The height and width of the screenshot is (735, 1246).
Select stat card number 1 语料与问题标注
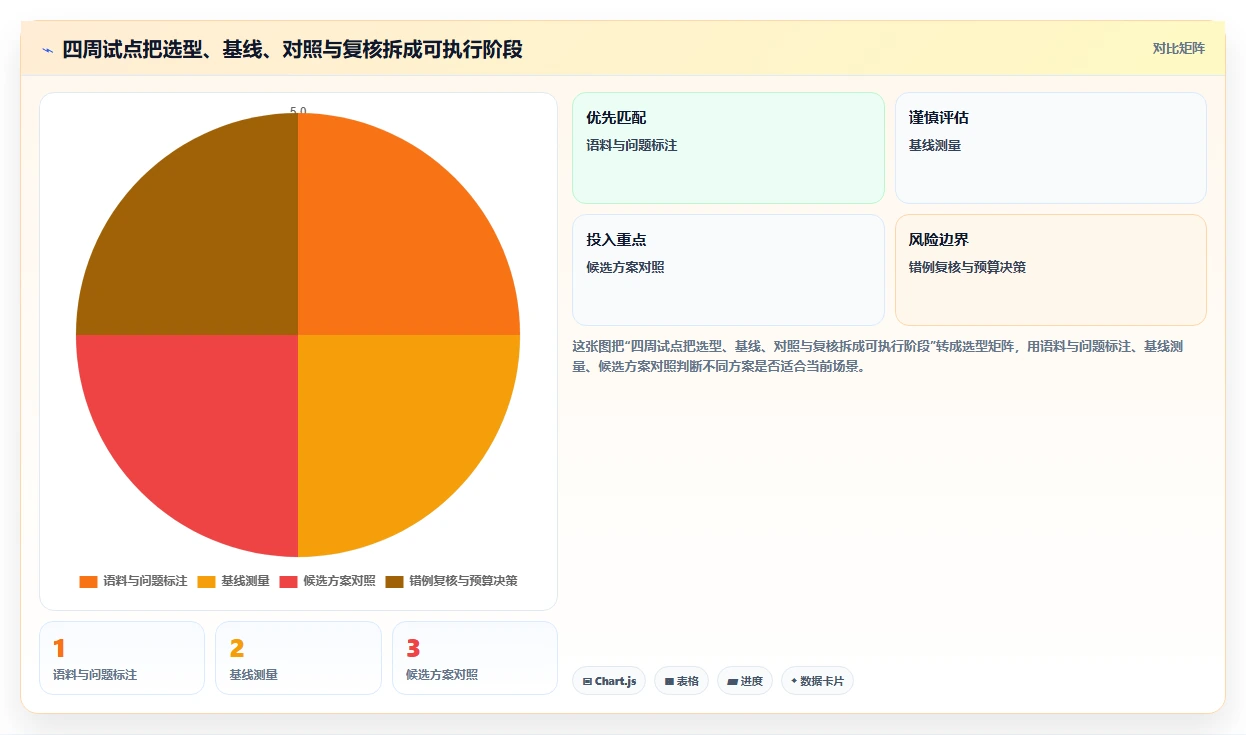click(x=122, y=658)
